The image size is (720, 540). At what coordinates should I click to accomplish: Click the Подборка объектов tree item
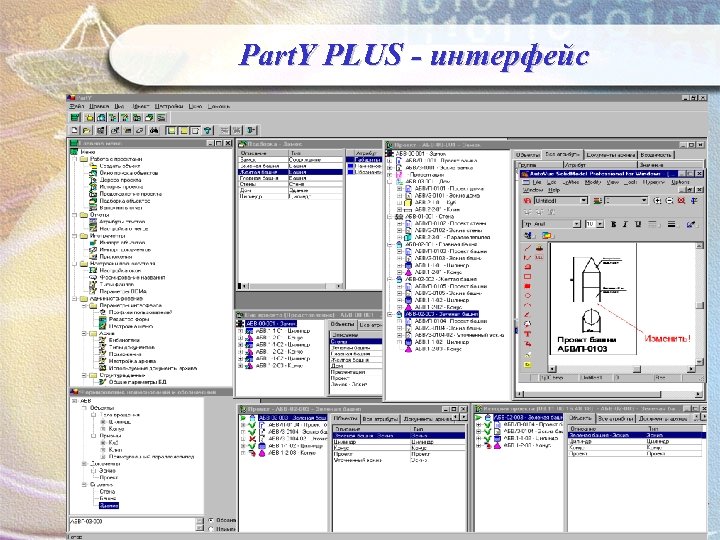point(124,201)
